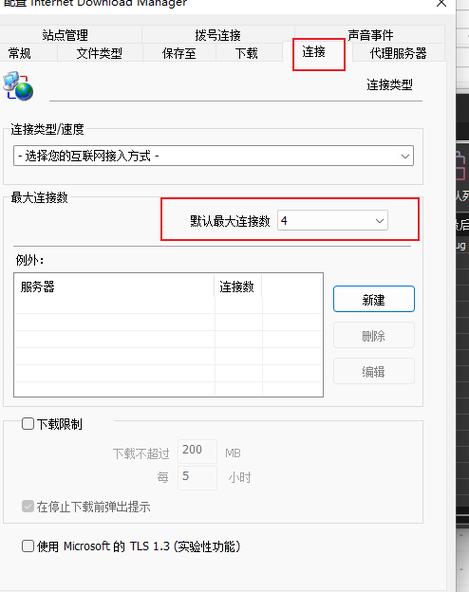The width and height of the screenshot is (469, 592).
Task: Open the 文件类型 tab
Action: tap(99, 53)
